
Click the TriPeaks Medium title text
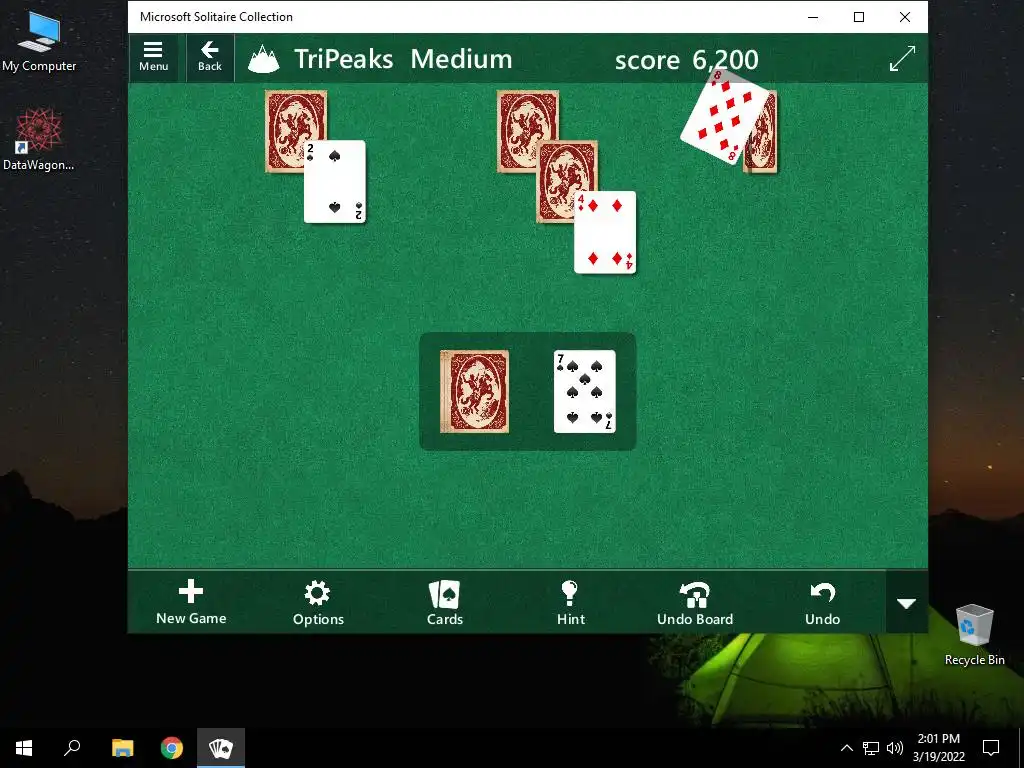tap(403, 59)
